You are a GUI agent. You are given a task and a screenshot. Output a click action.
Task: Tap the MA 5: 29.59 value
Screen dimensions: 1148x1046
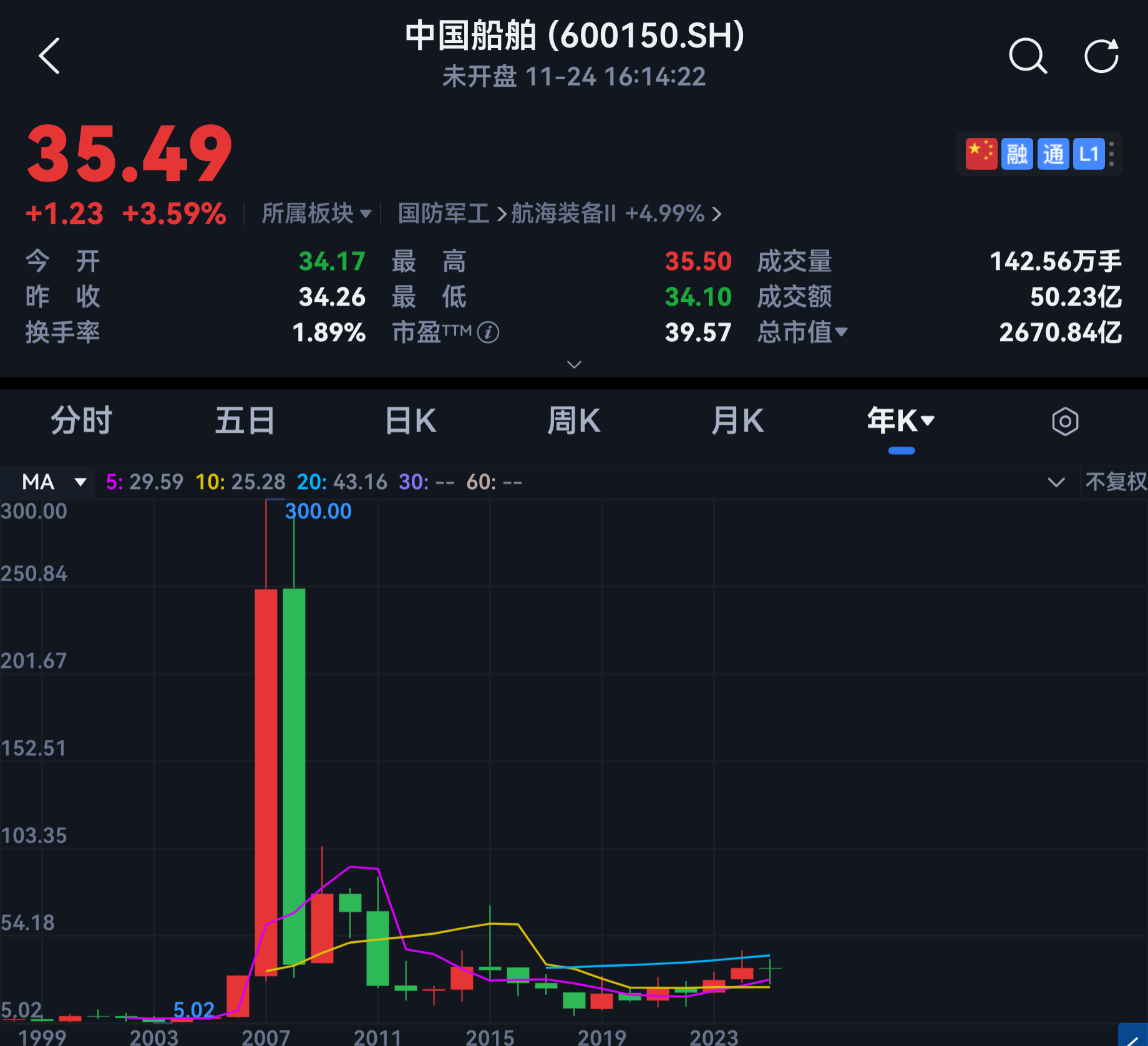point(145,482)
